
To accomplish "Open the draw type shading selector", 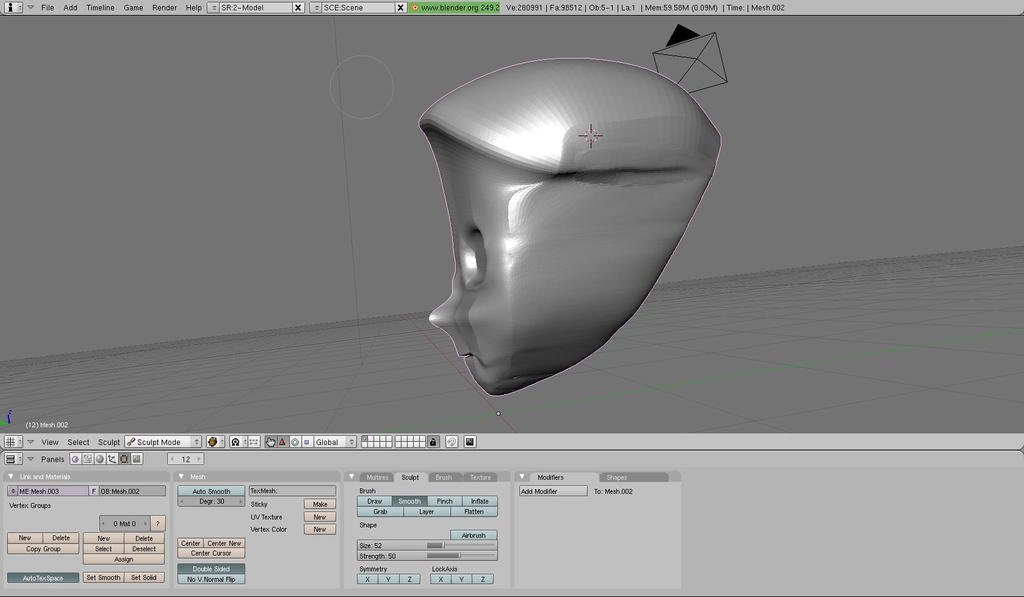I will coord(214,442).
